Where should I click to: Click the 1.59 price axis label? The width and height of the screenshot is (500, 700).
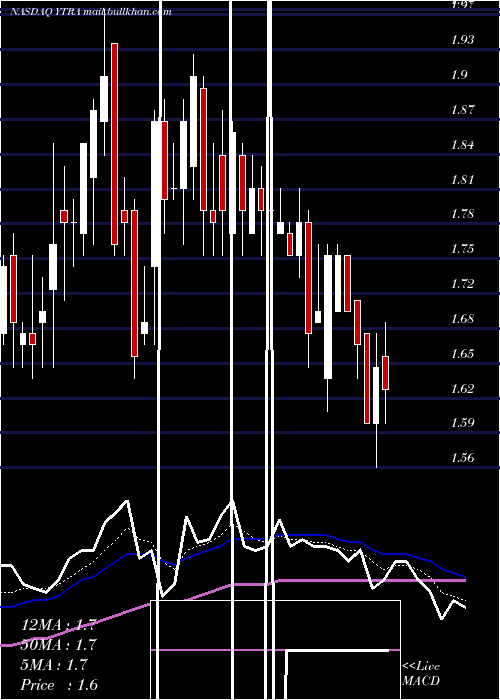tap(462, 422)
